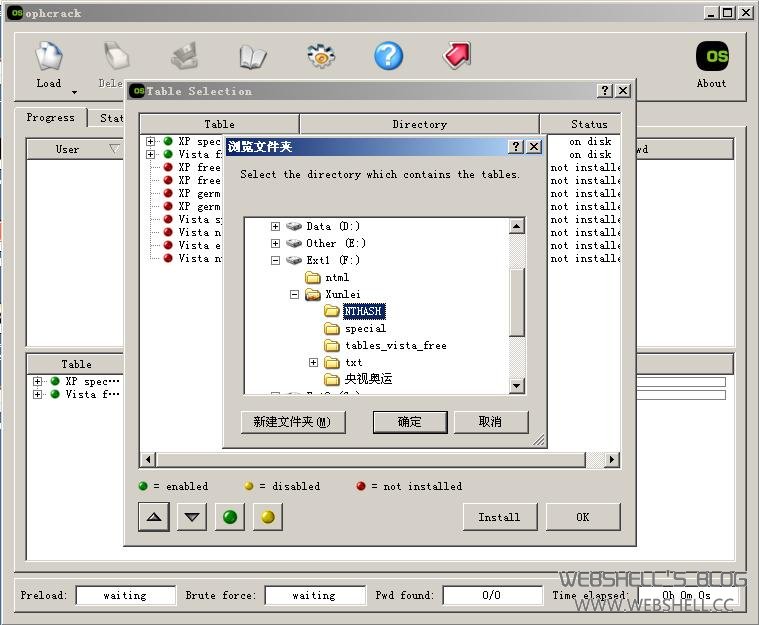Expand the txt folder
Viewport: 759px width, 625px height.
click(313, 362)
